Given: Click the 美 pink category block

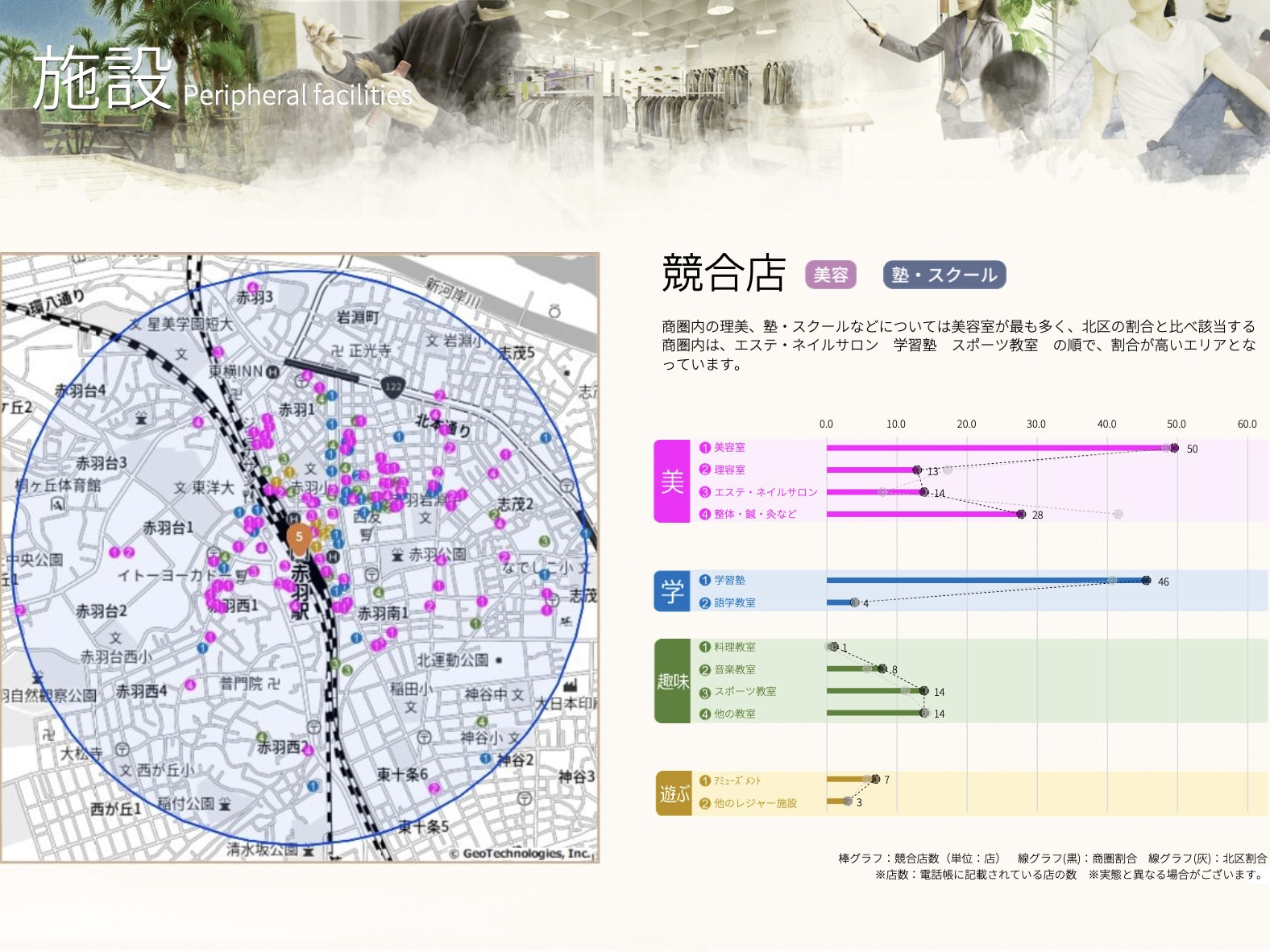Looking at the screenshot, I should [x=672, y=481].
